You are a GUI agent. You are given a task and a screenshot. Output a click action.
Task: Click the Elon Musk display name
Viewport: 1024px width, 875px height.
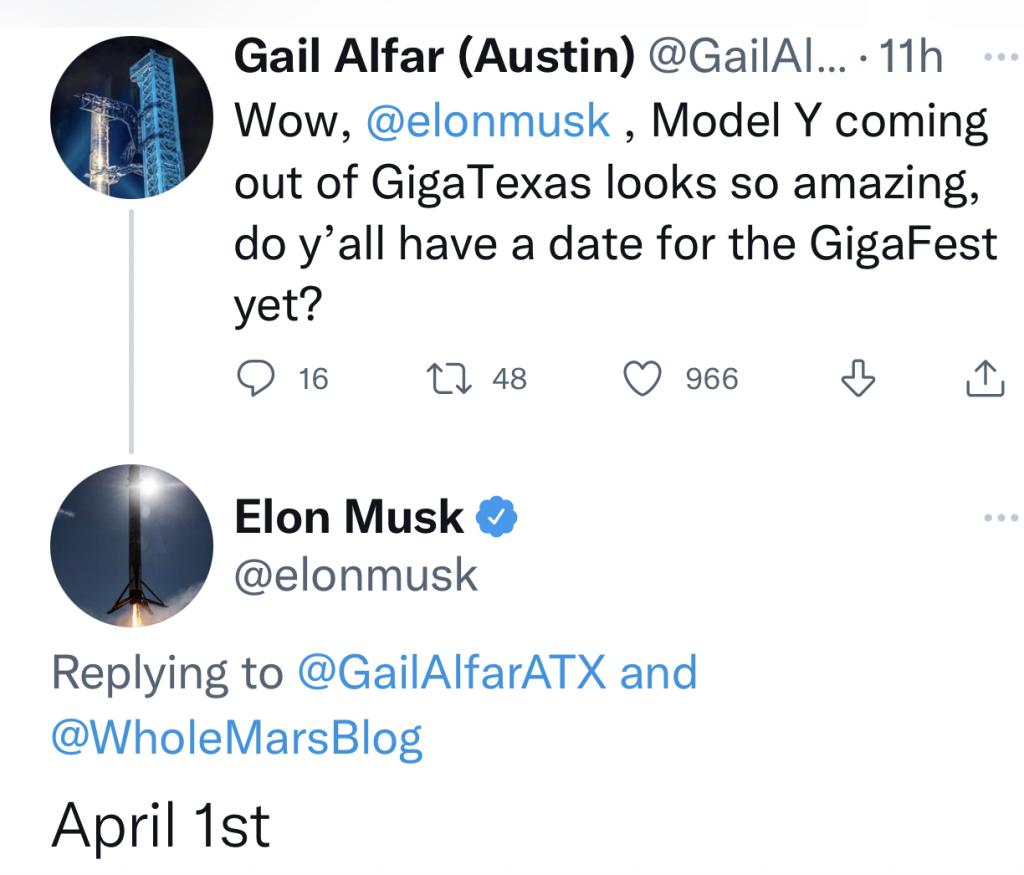pos(349,517)
